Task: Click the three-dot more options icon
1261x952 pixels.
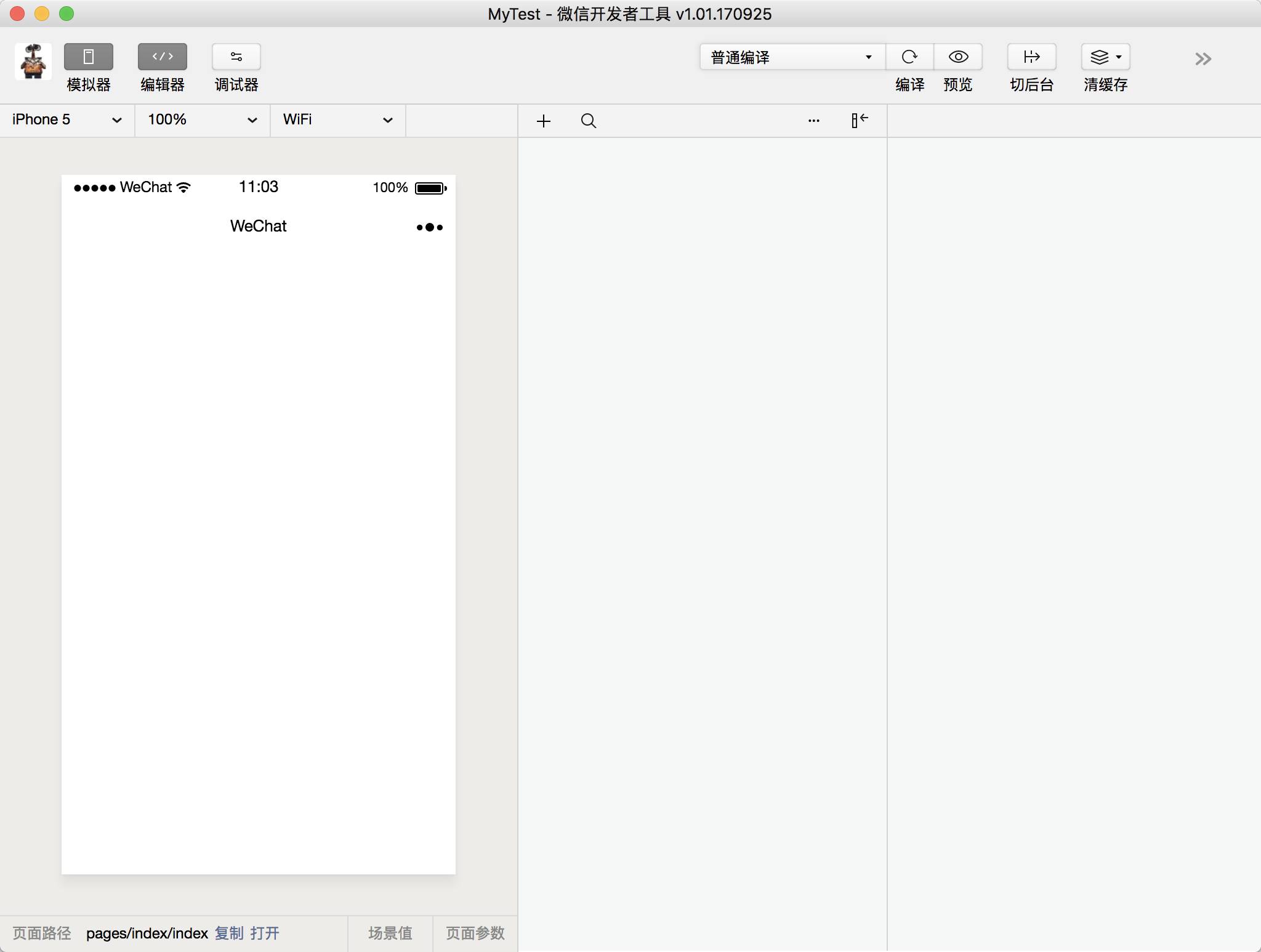Action: coord(813,121)
